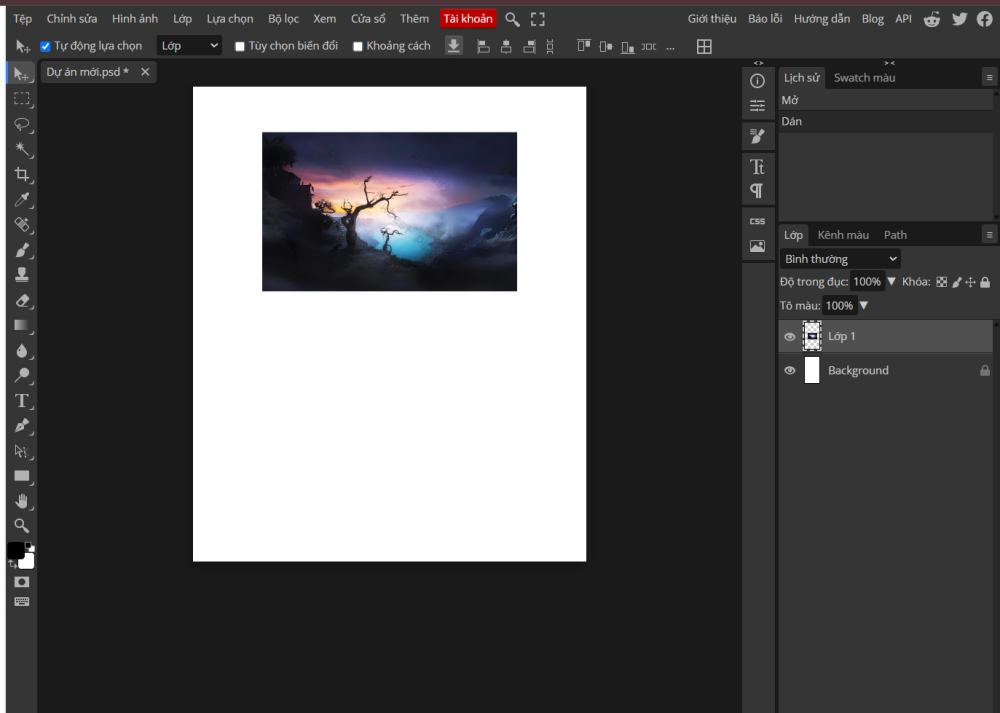
Task: Select the Hand tool
Action: point(21,501)
